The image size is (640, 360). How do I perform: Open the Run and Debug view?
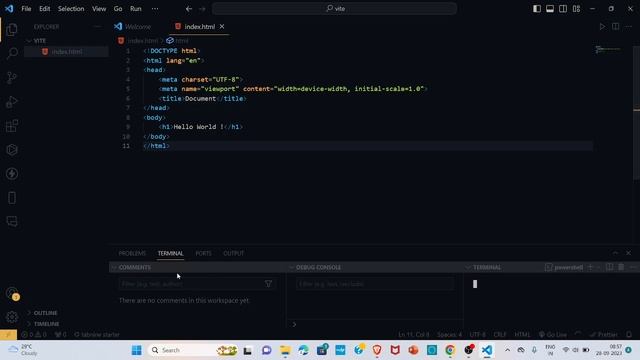[x=12, y=102]
